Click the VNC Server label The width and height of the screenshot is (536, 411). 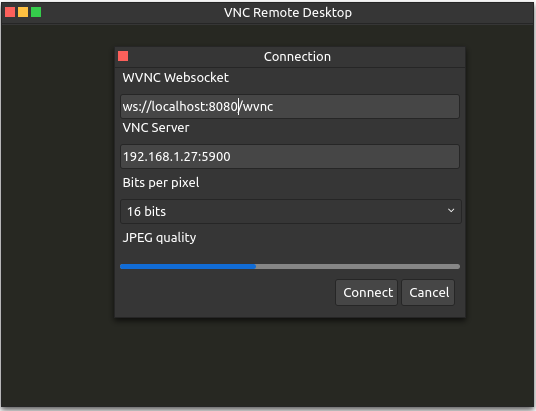[156, 128]
